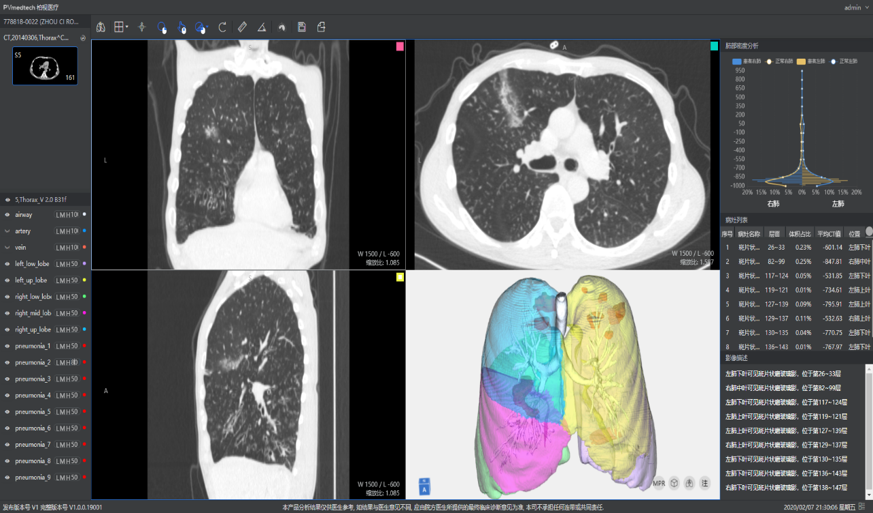Click the cube 3D view icon
The image size is (873, 513).
pyautogui.click(x=674, y=483)
